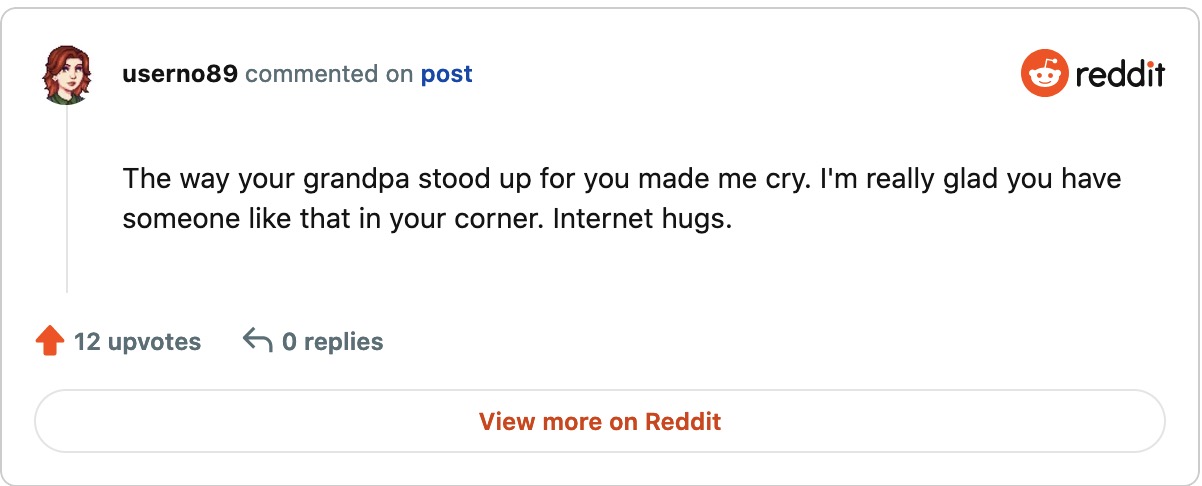Image resolution: width=1202 pixels, height=486 pixels.
Task: Click the reply arrow icon
Action: [258, 342]
